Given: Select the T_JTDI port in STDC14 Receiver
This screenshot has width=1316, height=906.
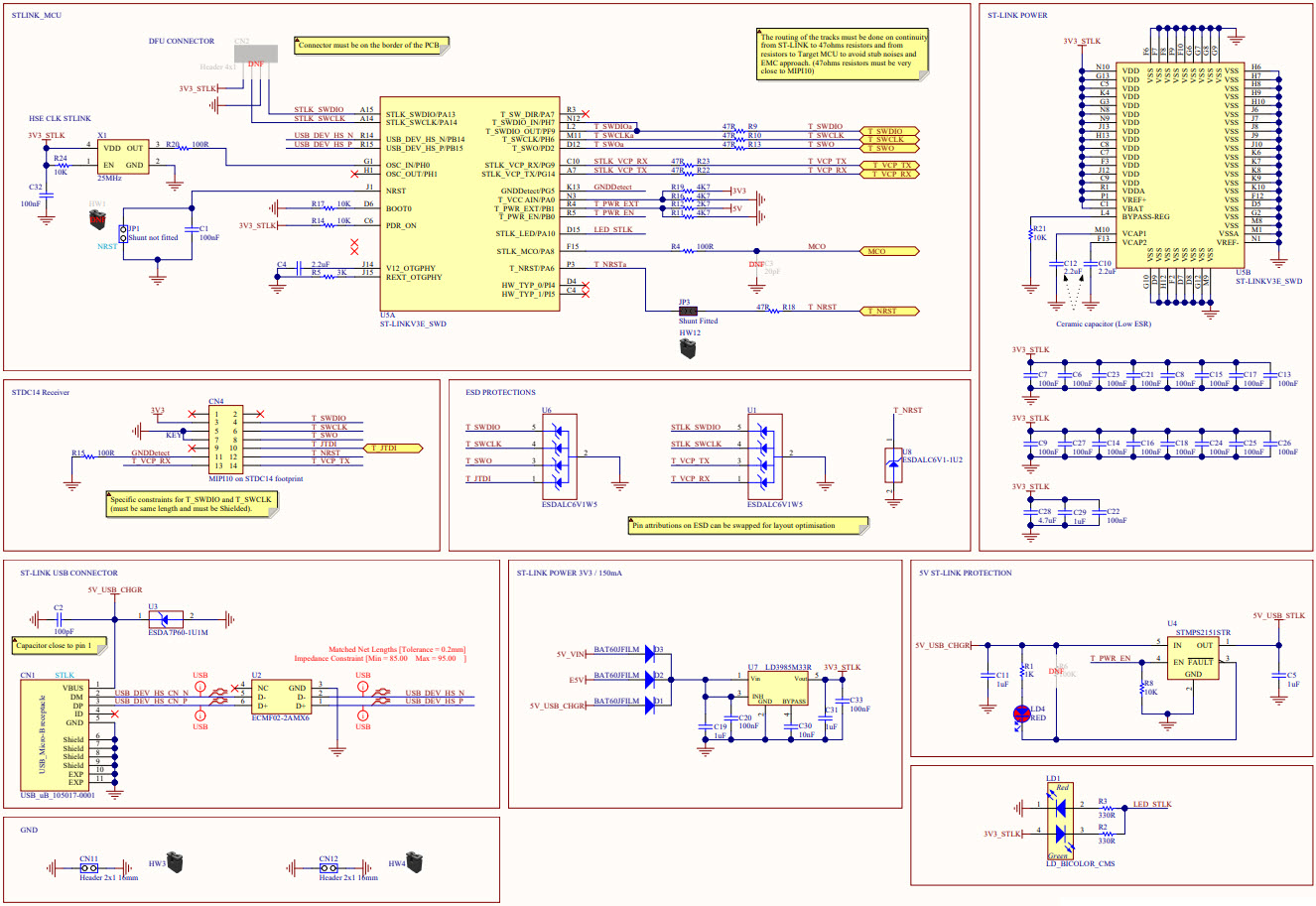Looking at the screenshot, I should [x=394, y=449].
